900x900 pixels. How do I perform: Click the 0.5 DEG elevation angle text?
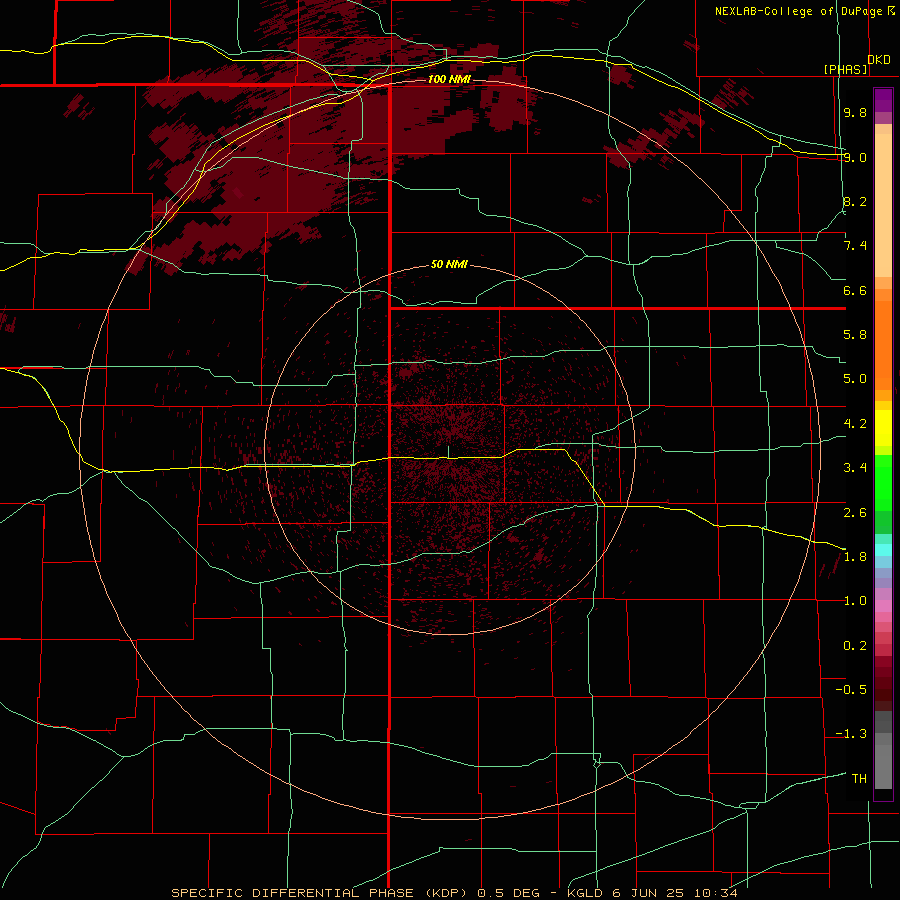tap(509, 893)
